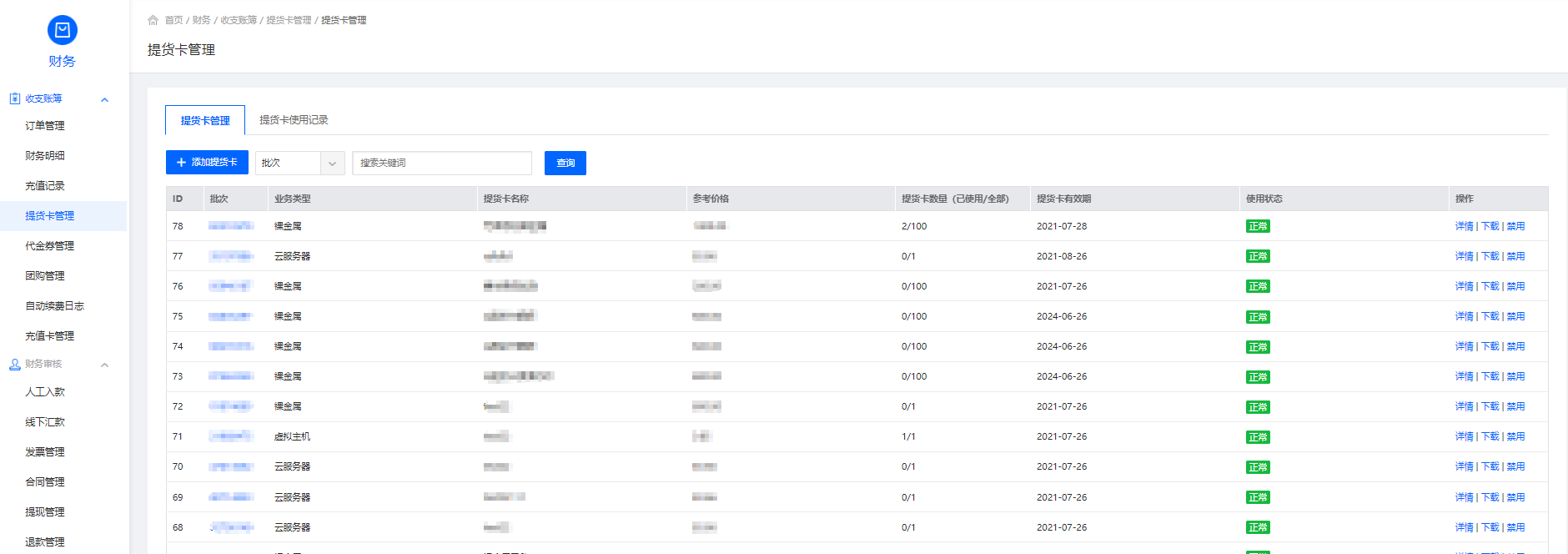
Task: Open the 批次 search type dropdown
Action: [299, 163]
